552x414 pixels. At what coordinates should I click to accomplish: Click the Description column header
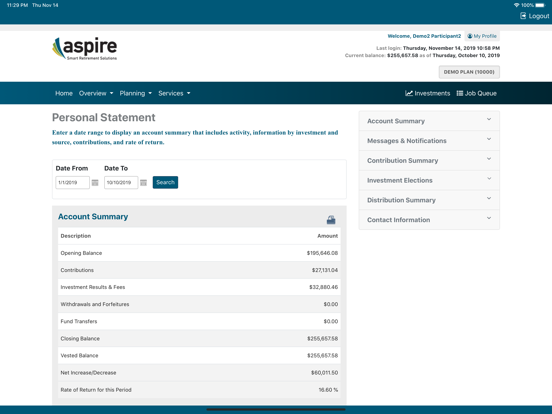76,236
